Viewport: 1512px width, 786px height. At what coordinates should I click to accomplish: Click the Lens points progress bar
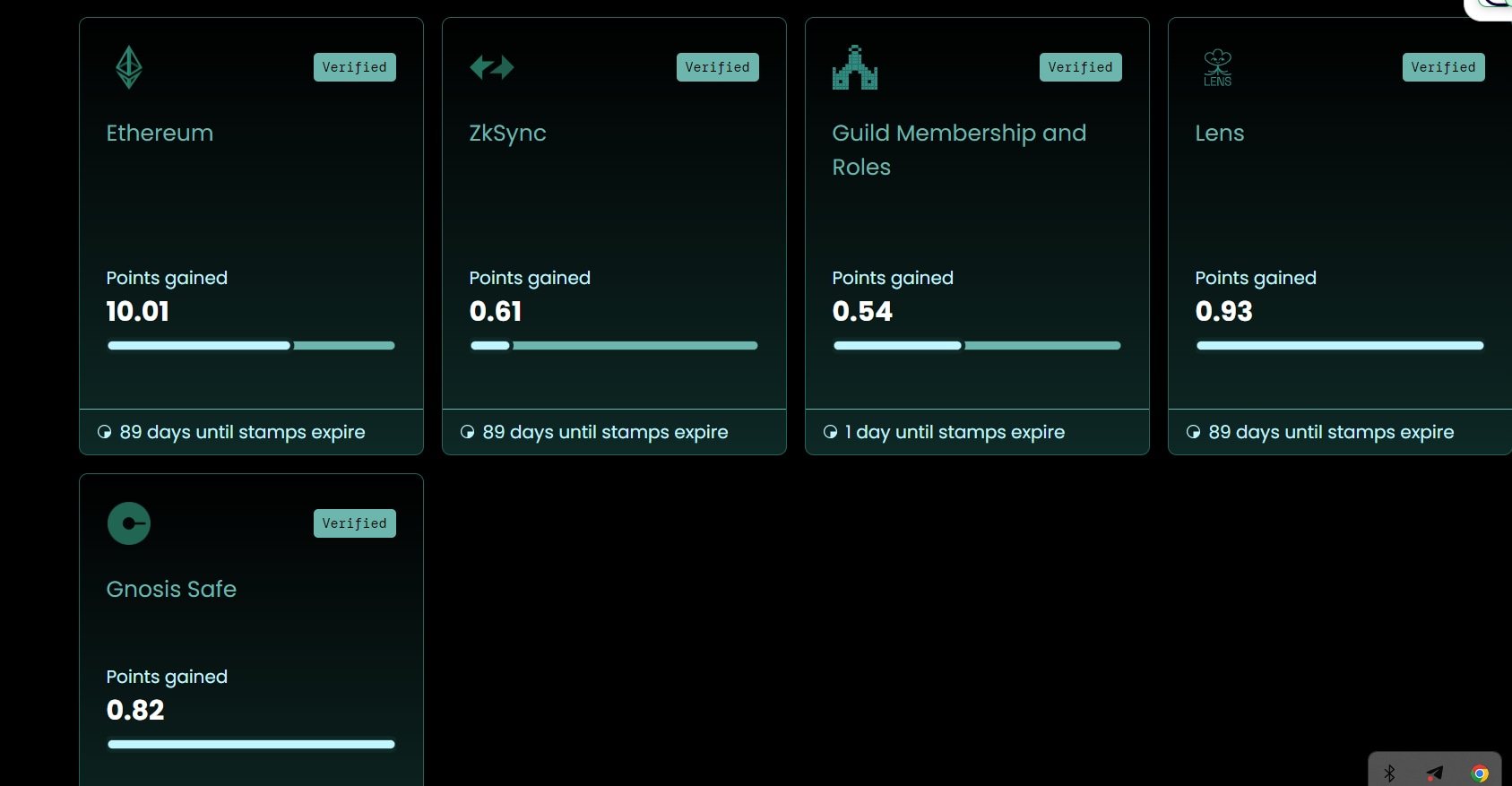[1340, 345]
